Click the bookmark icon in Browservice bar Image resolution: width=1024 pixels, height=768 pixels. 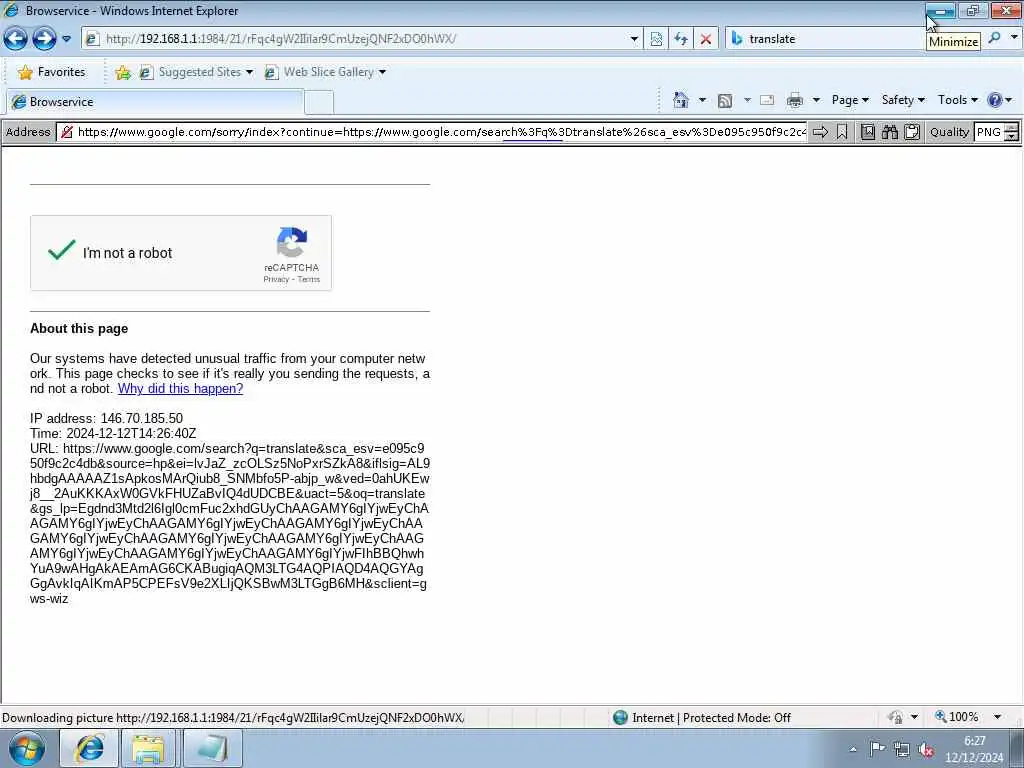[842, 133]
